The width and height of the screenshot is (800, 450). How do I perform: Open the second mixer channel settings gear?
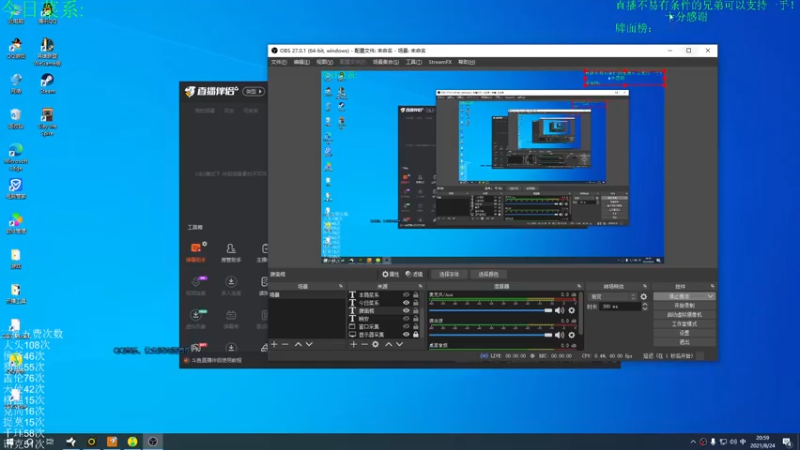point(571,335)
